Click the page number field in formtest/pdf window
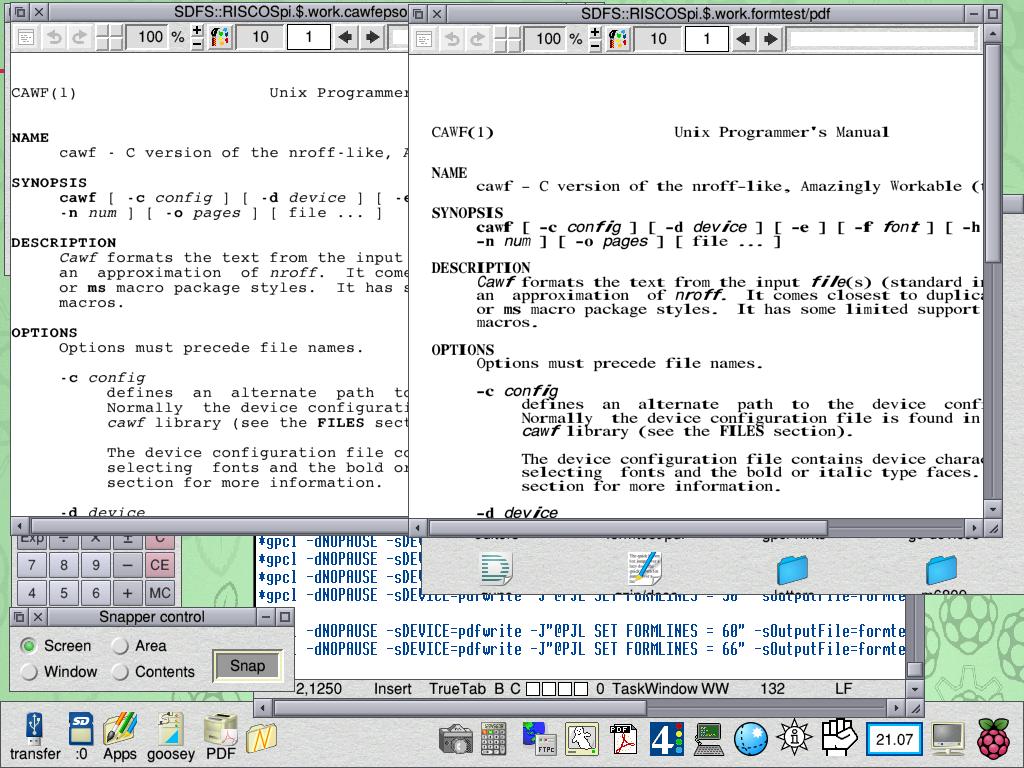 [706, 39]
